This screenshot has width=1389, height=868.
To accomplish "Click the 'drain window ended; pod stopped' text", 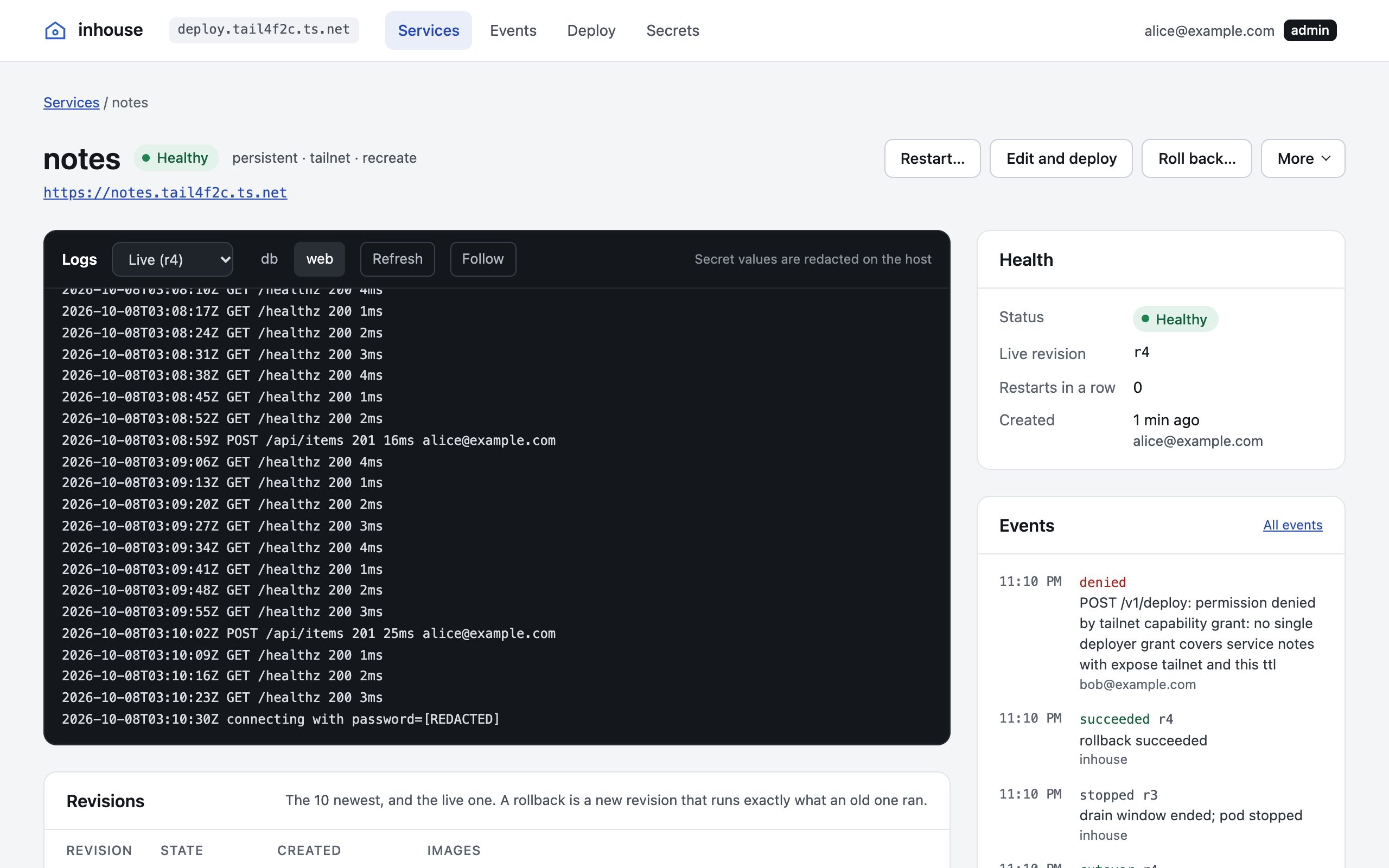I will tap(1190, 816).
